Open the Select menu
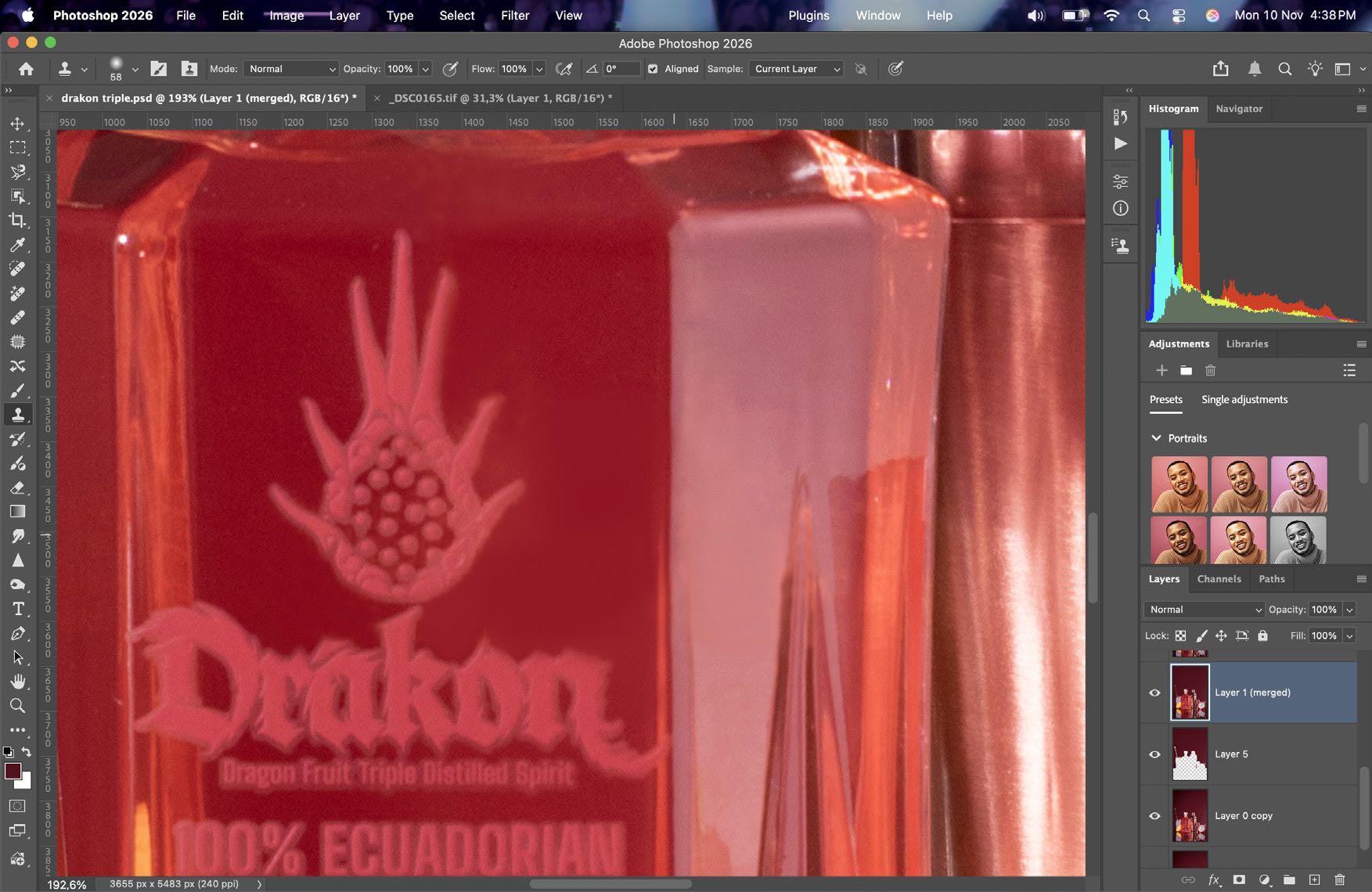 click(457, 16)
